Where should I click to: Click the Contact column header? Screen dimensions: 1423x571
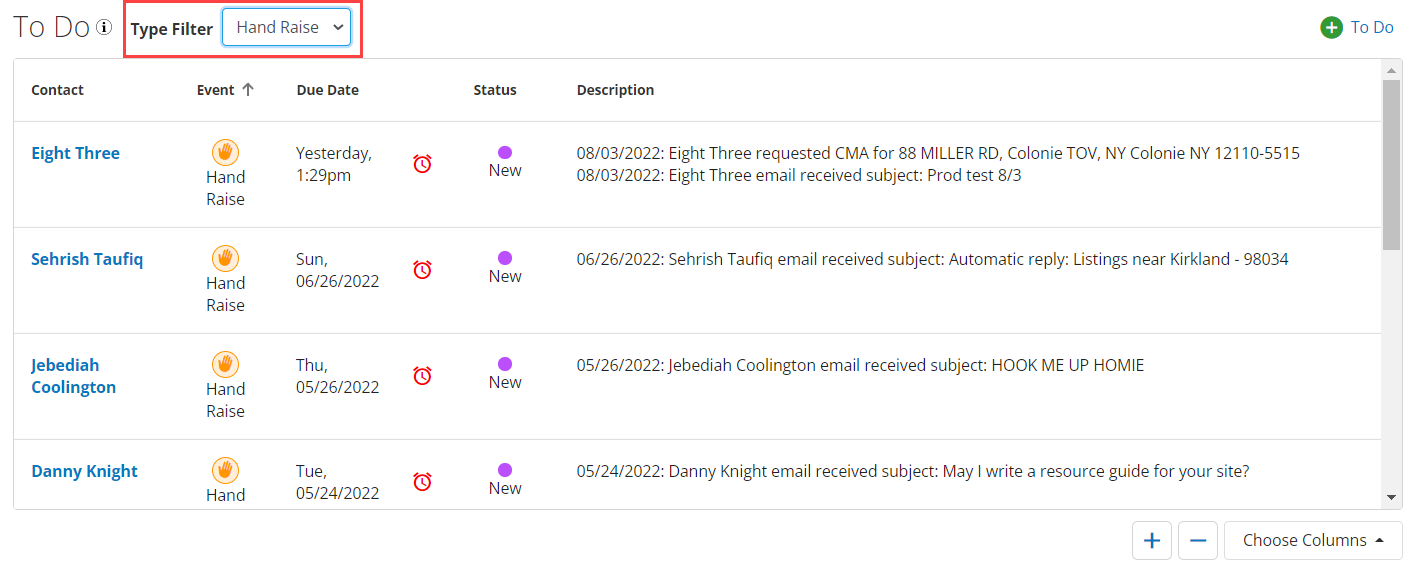point(57,90)
